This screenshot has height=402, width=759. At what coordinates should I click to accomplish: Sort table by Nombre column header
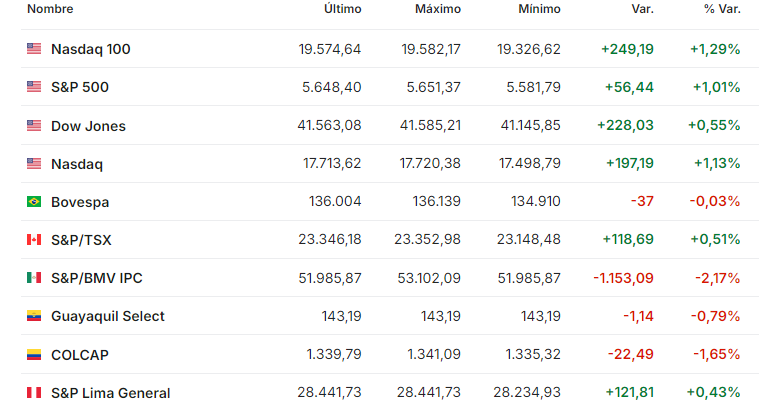click(50, 9)
